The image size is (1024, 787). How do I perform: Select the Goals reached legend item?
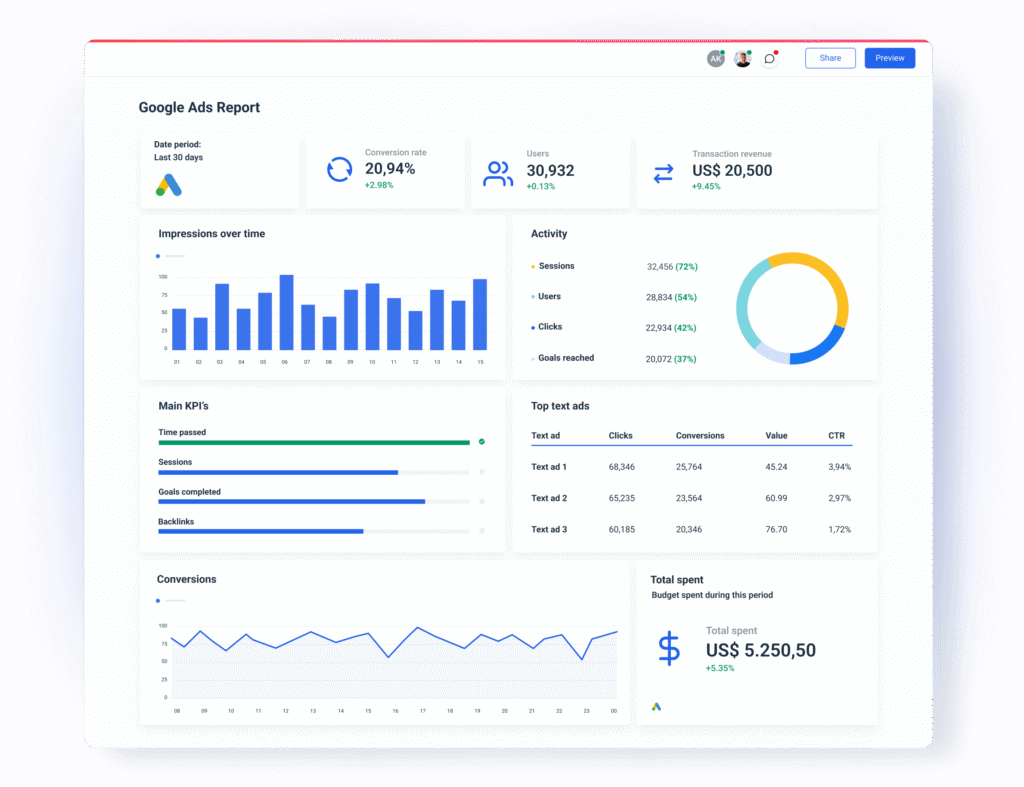pyautogui.click(x=562, y=358)
